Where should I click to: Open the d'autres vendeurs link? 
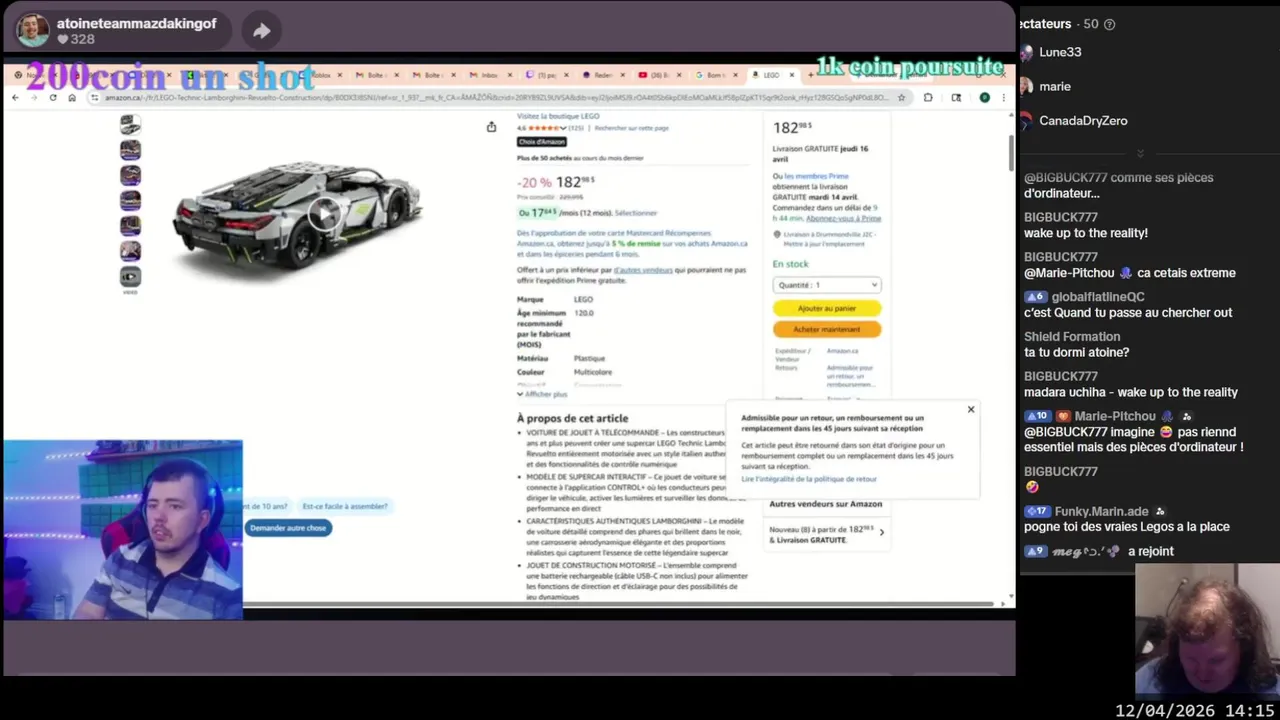click(x=643, y=270)
